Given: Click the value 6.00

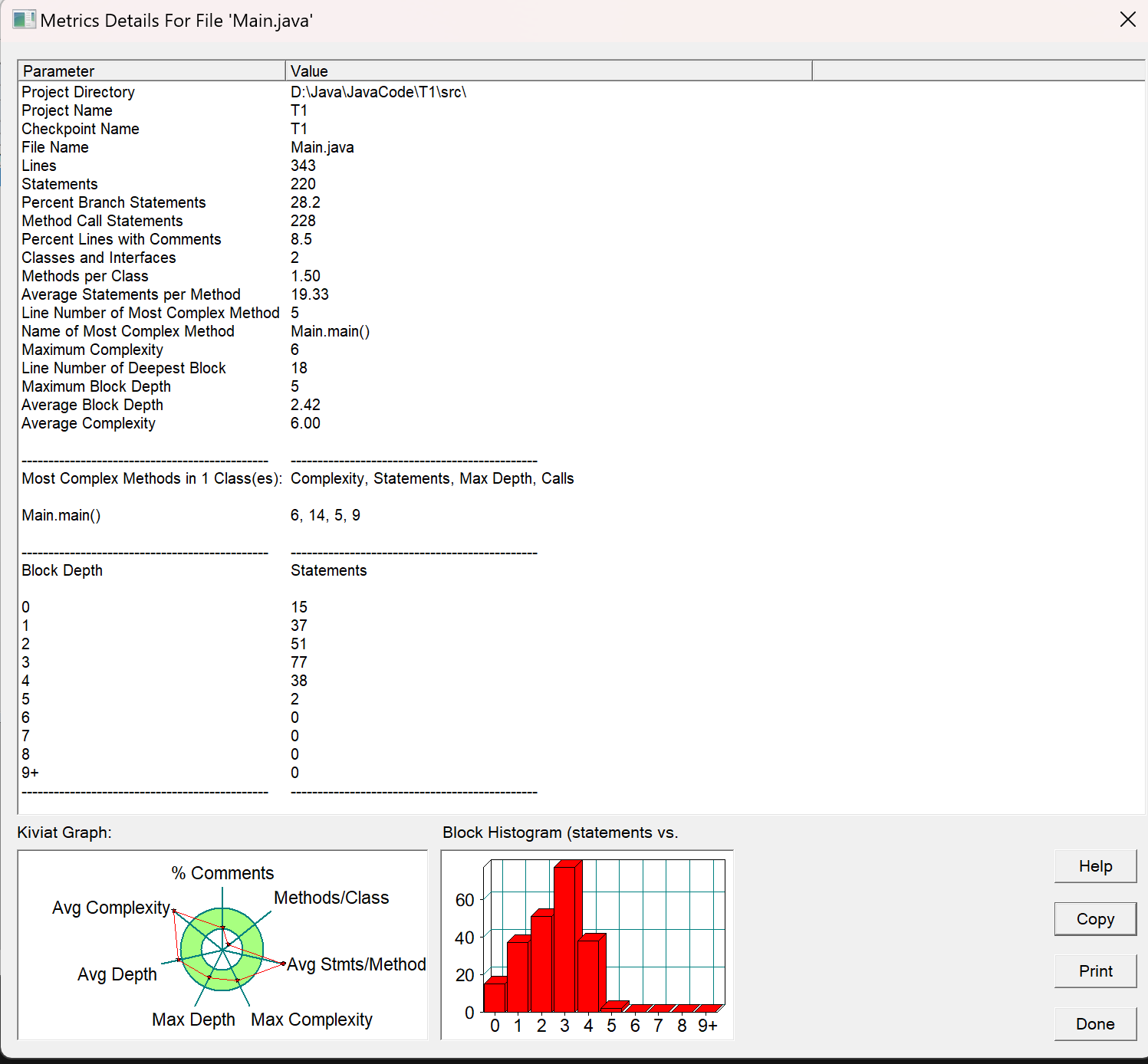Looking at the screenshot, I should pos(305,423).
